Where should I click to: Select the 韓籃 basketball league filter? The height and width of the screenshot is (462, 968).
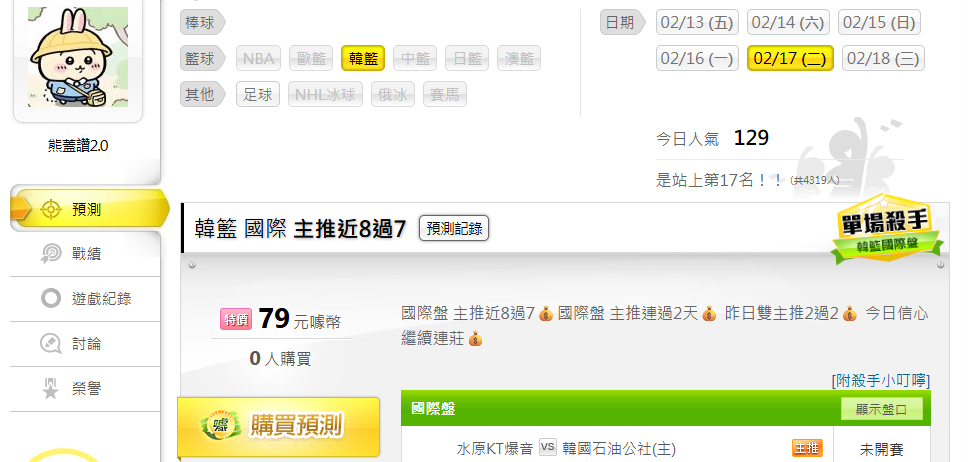363,59
